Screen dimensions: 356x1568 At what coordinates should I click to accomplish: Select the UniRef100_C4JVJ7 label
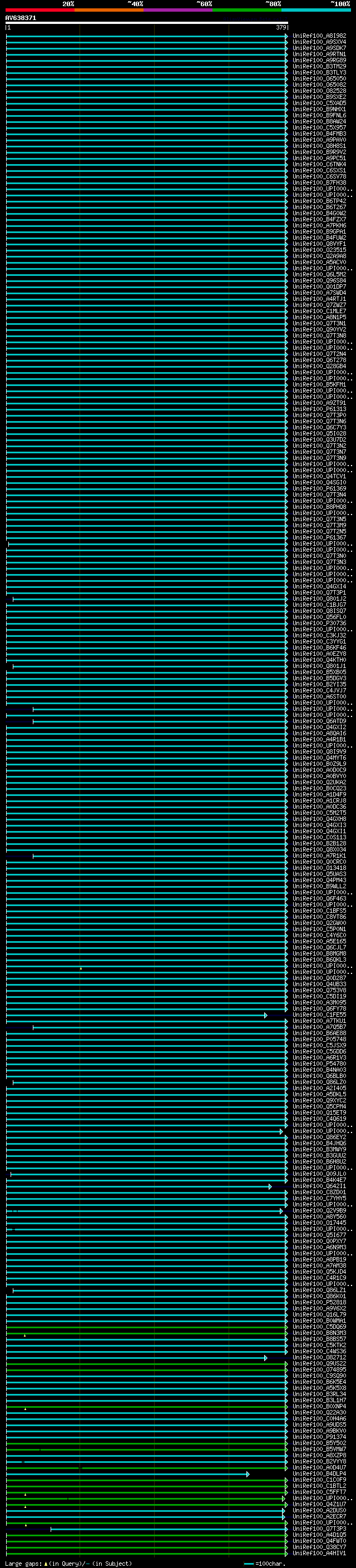tap(319, 690)
